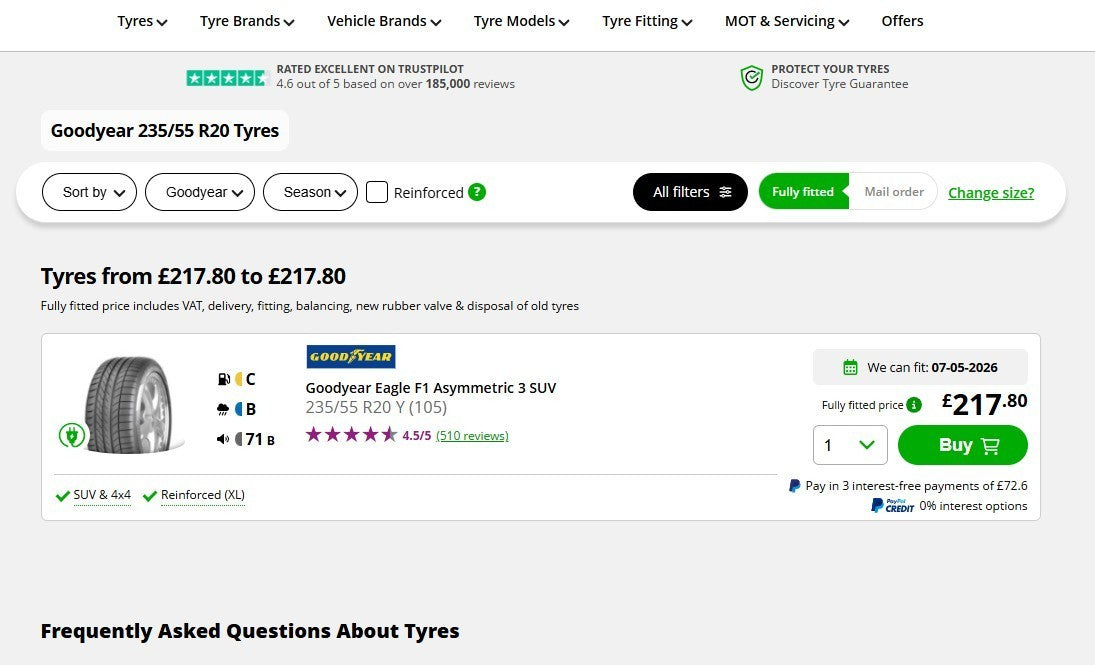Click the wet grip rain cloud icon
Screen dimensions: 1095x665
click(x=223, y=409)
